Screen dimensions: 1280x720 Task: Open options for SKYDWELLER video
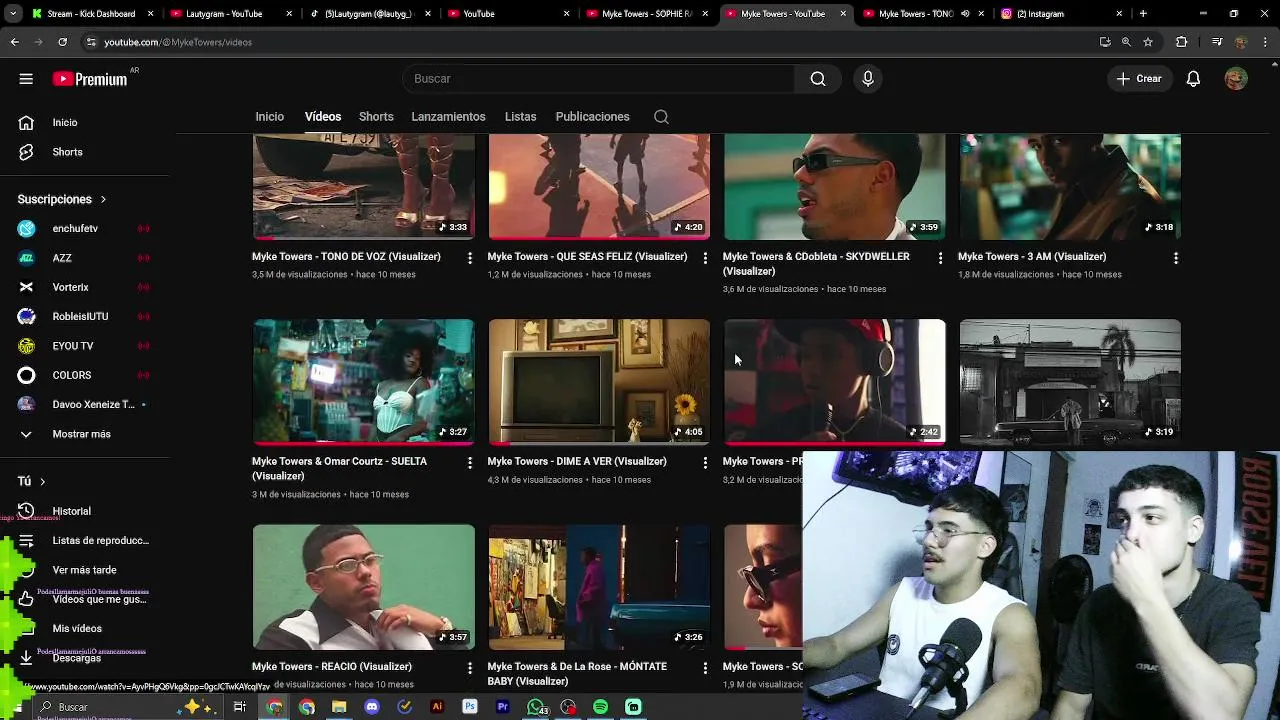pos(940,258)
